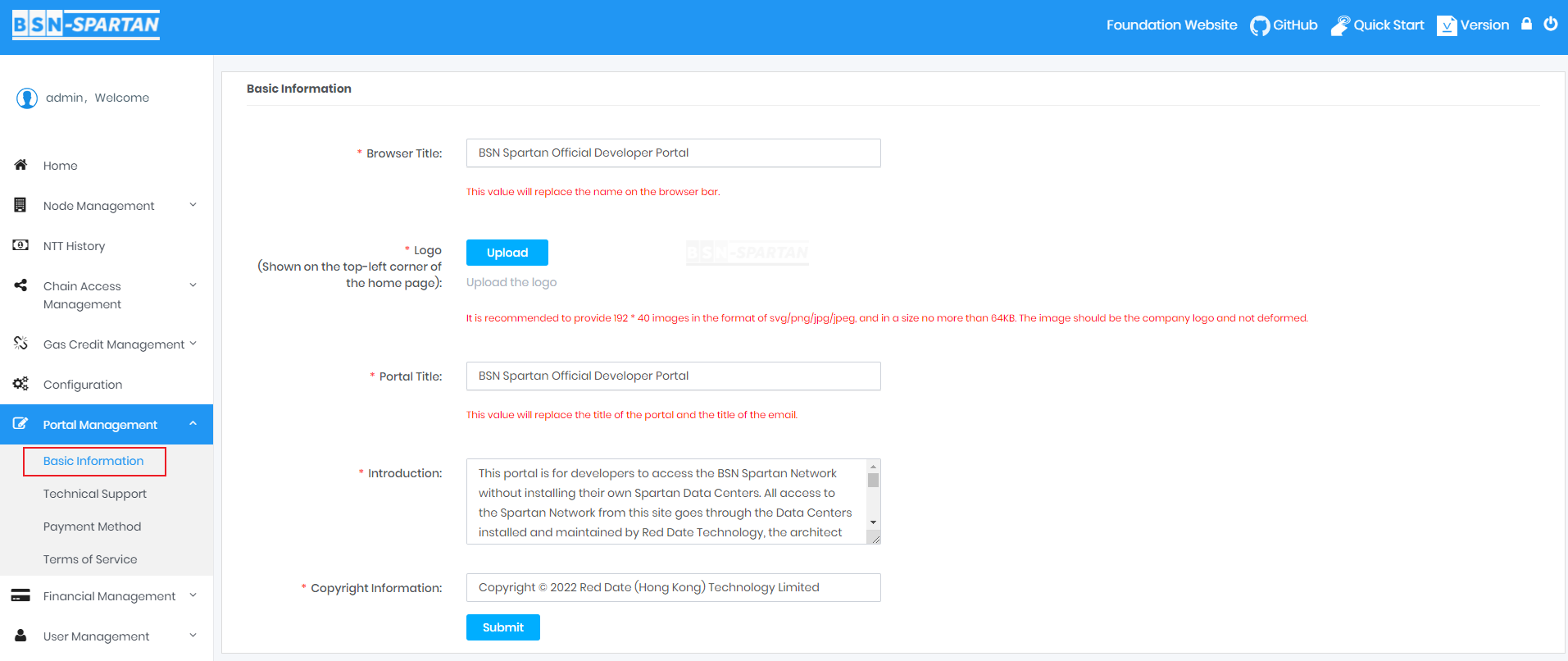This screenshot has width=1568, height=661.
Task: Submit the basic information form
Action: click(x=502, y=627)
